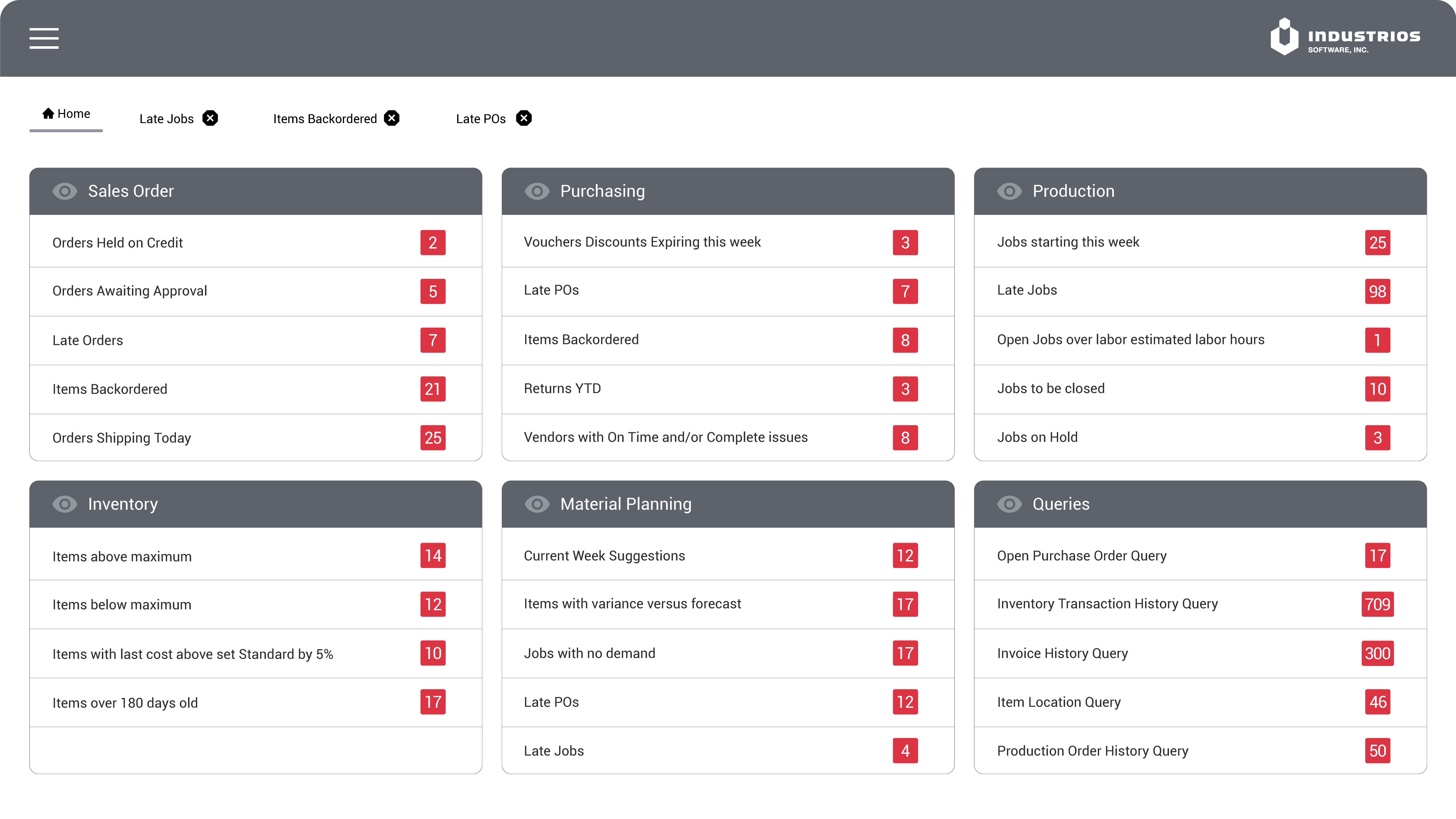Open the hamburger menu
The height and width of the screenshot is (819, 1456).
coord(44,38)
